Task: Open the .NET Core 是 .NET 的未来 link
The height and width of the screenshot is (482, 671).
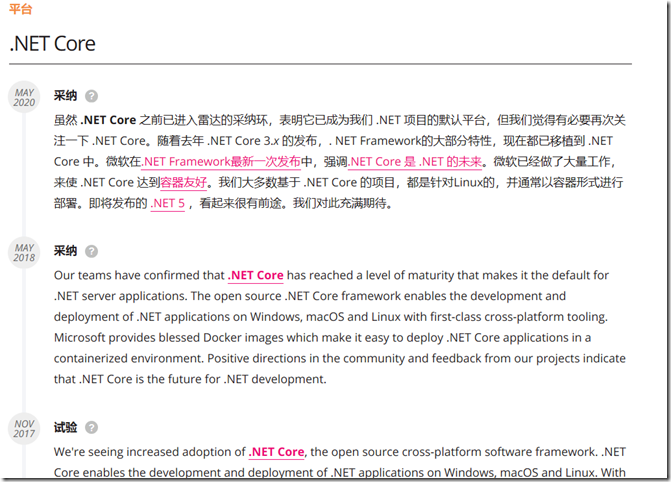Action: [x=415, y=162]
